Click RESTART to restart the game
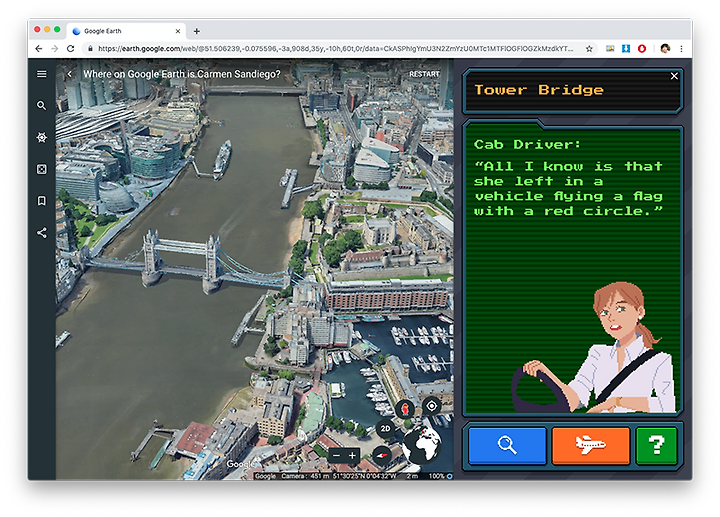The image size is (720, 517). tap(424, 74)
